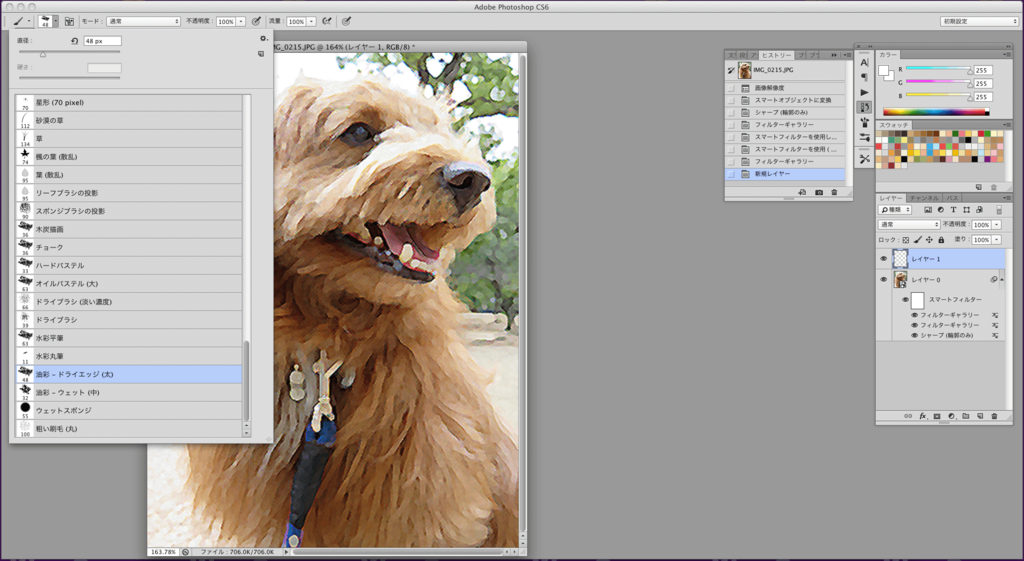Select 水彩丸筆 brush preset
Viewport: 1024px width, 561px height.
[x=129, y=356]
